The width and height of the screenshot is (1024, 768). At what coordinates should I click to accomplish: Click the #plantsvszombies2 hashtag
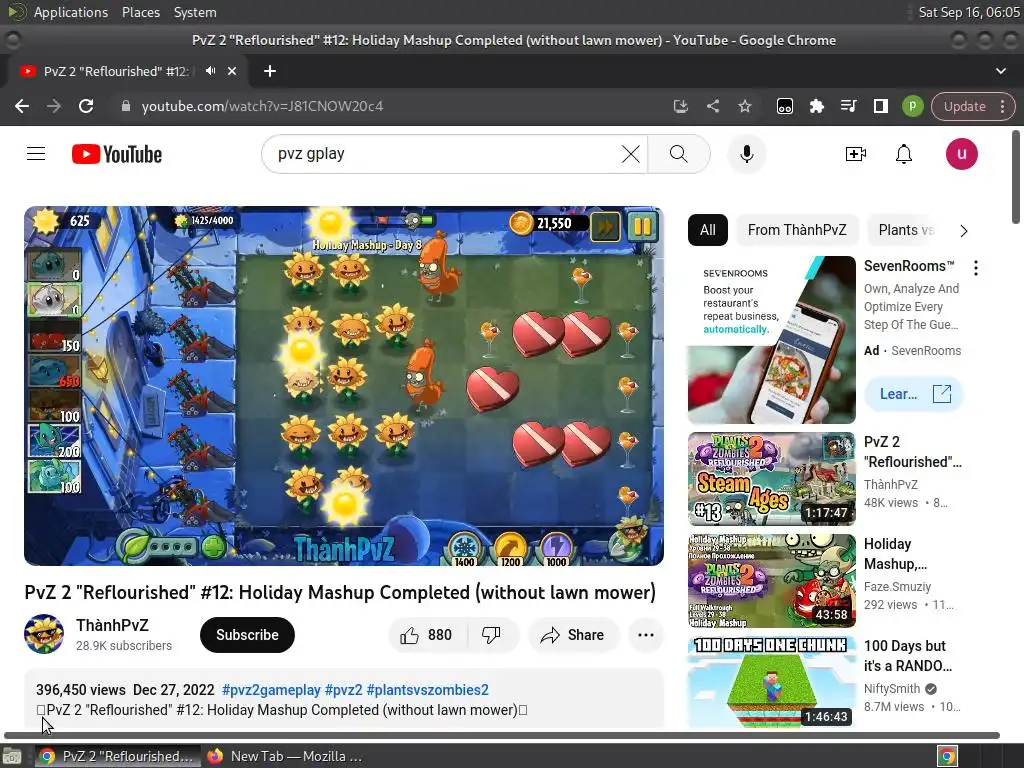[x=428, y=690]
